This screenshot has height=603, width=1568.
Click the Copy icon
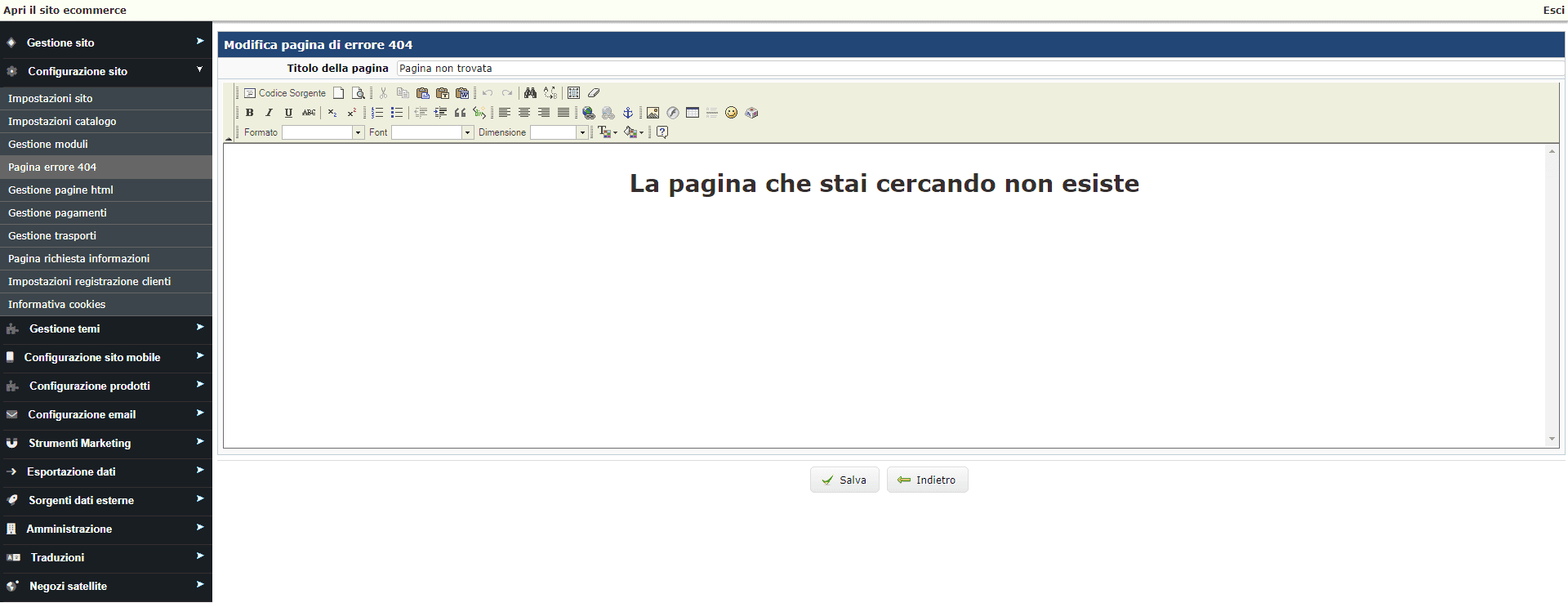pyautogui.click(x=403, y=93)
